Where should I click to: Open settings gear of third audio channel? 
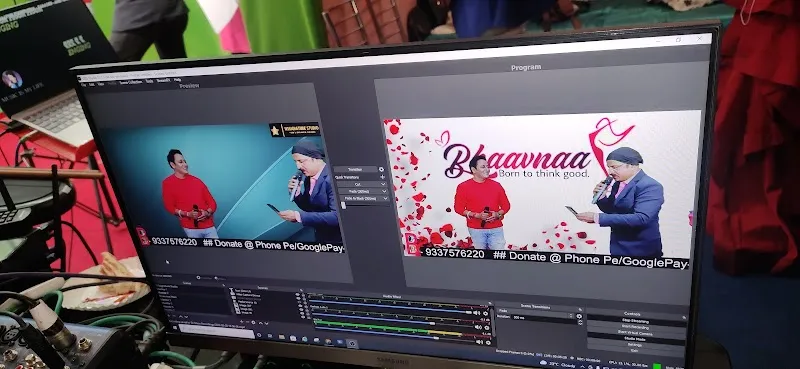click(x=488, y=342)
